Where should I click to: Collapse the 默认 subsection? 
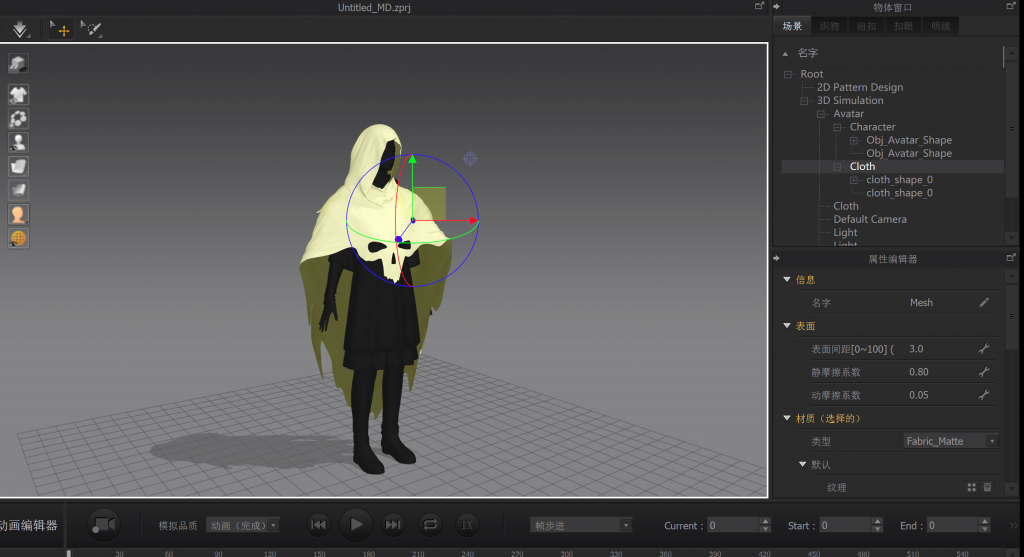(803, 464)
